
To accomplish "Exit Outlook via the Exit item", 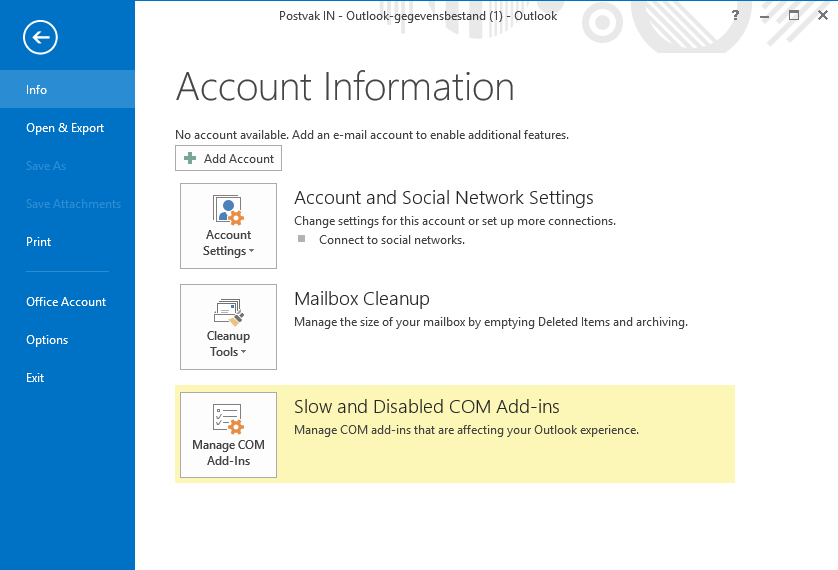I will click(x=67, y=378).
